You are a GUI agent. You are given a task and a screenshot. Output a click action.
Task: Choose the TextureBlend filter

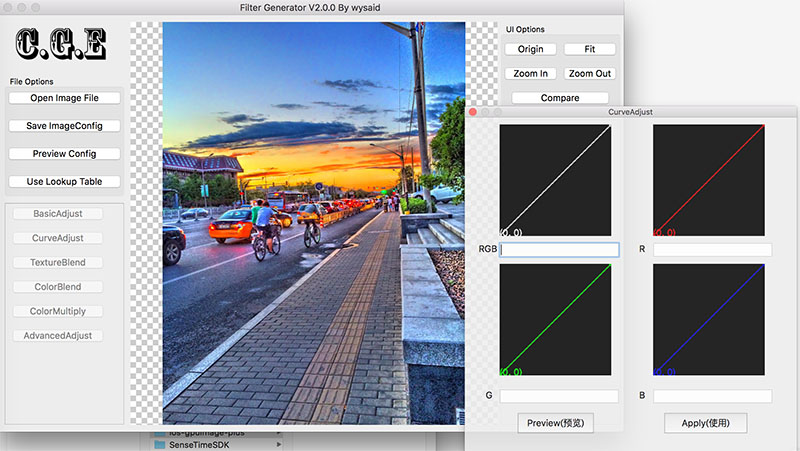58,263
